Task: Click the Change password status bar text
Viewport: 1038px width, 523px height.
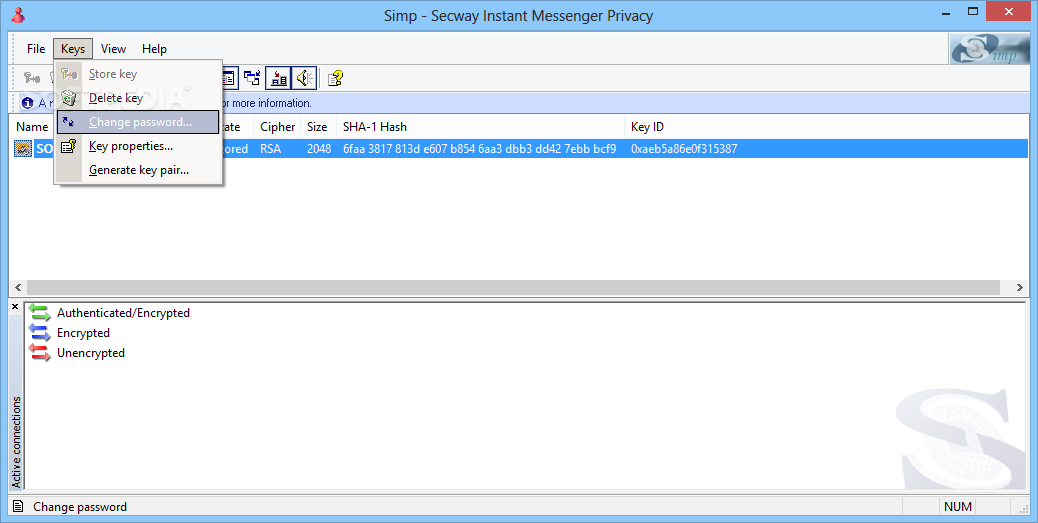Action: (x=80, y=506)
